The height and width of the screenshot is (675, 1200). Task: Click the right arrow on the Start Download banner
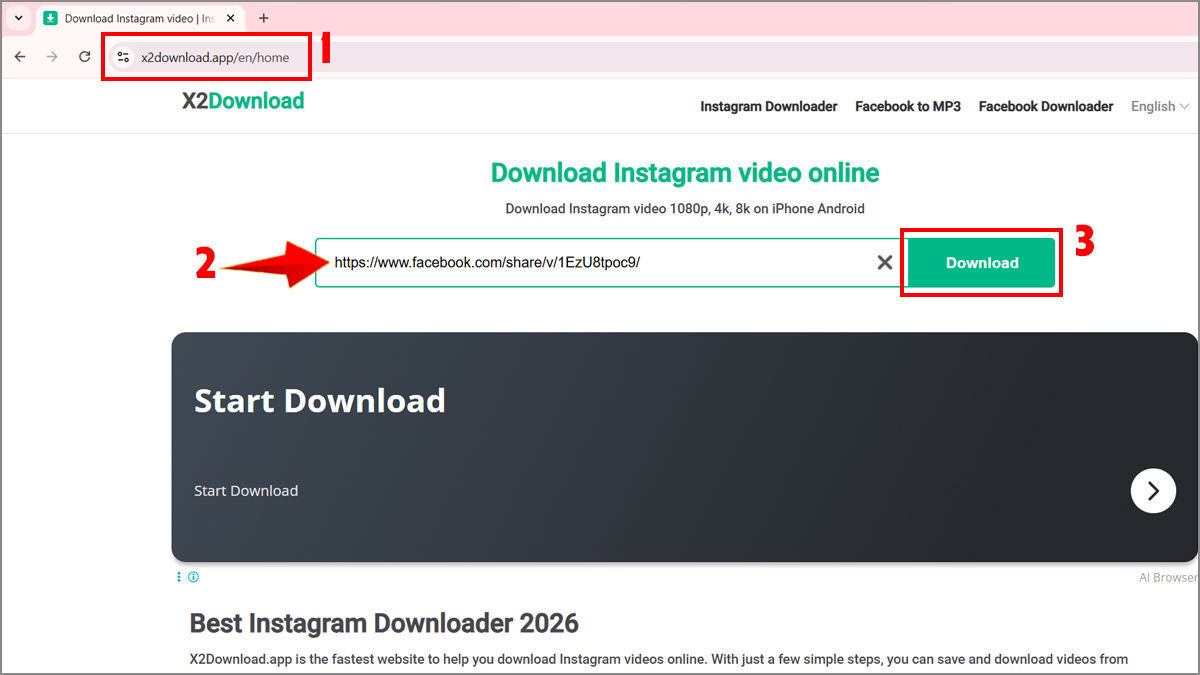[x=1153, y=491]
